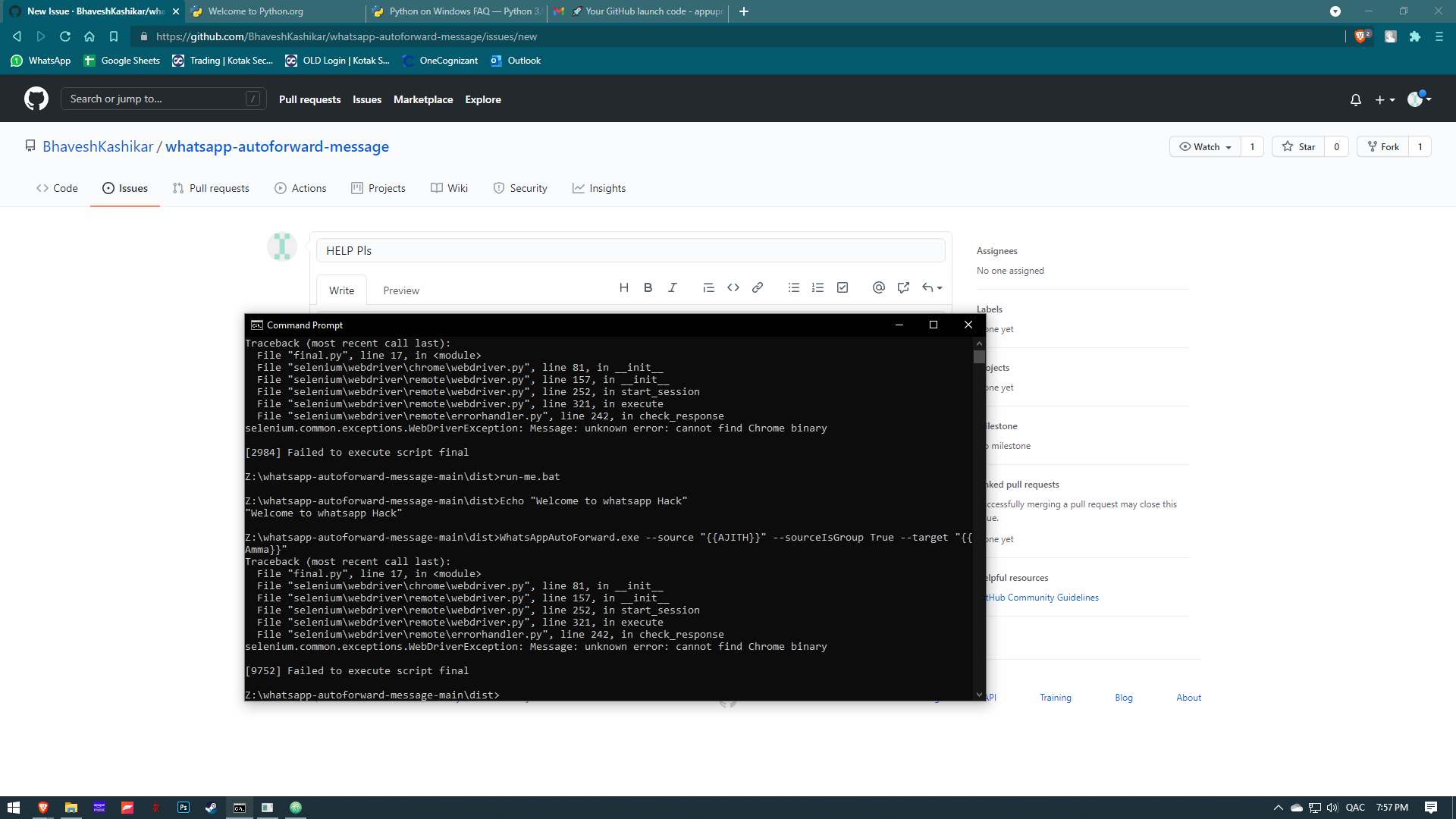
Task: Open the Training footer link
Action: (1056, 698)
